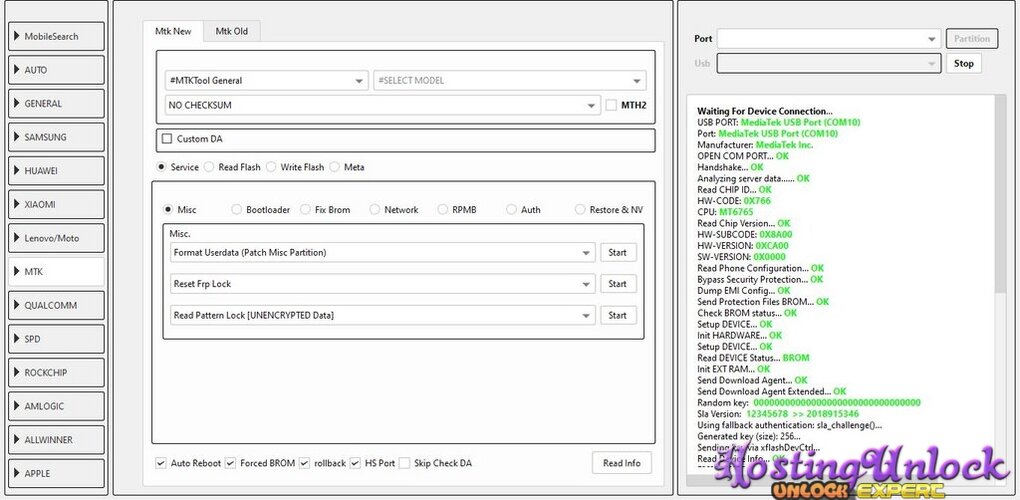The height and width of the screenshot is (500, 1020).
Task: Open the Reset Frp Lock dropdown
Action: coord(382,284)
